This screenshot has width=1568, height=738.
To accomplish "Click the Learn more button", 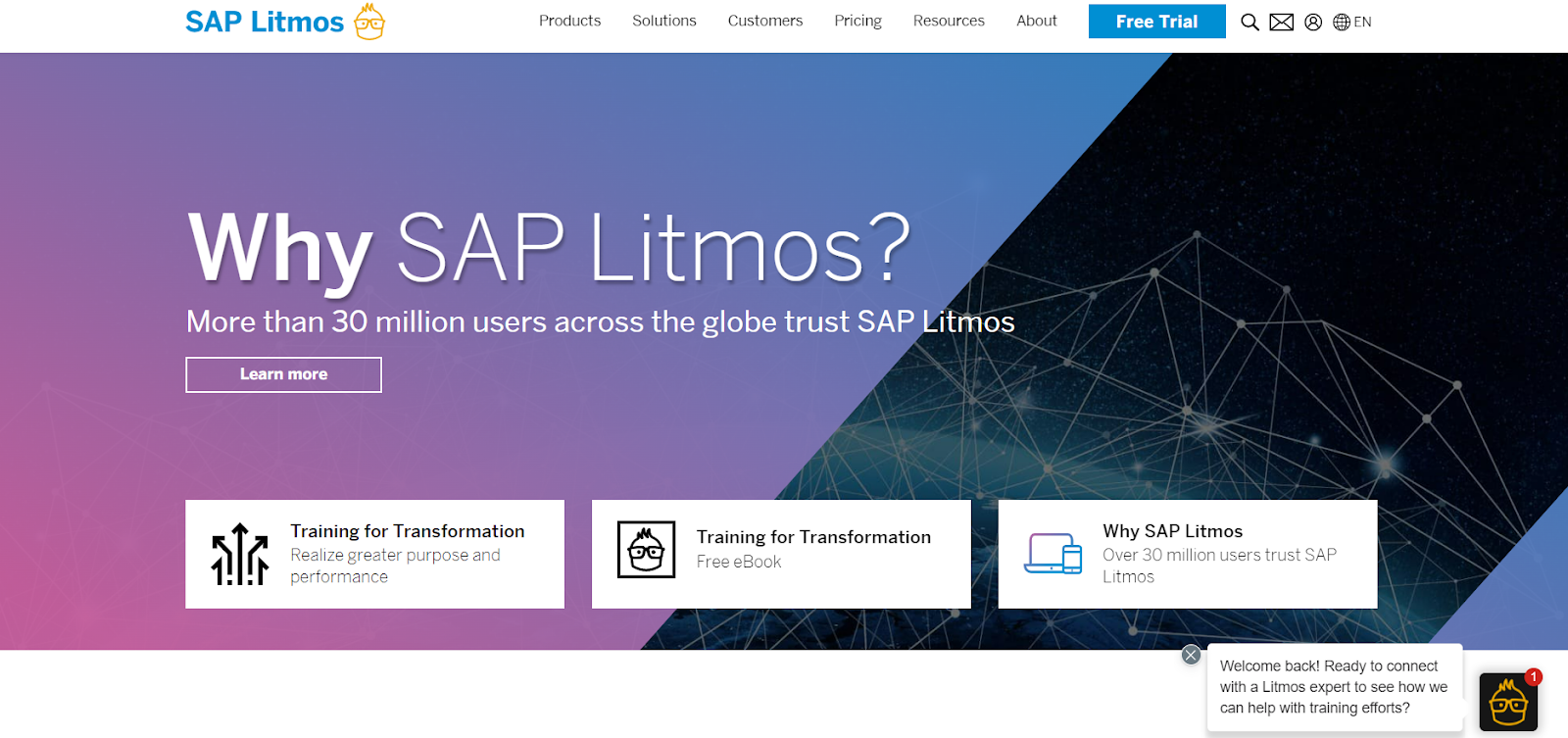I will [283, 374].
